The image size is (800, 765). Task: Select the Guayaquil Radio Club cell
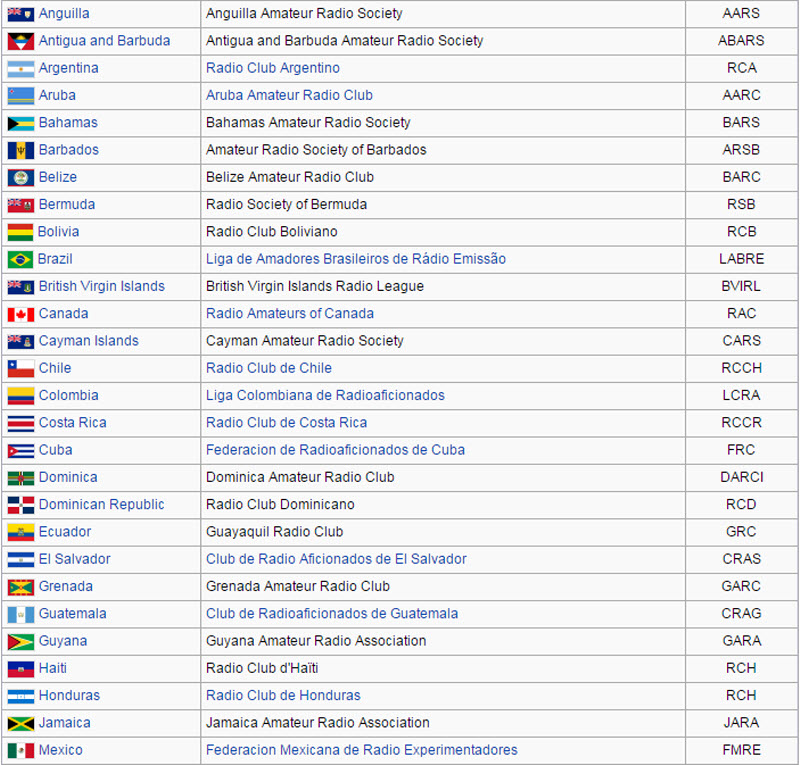tap(443, 532)
